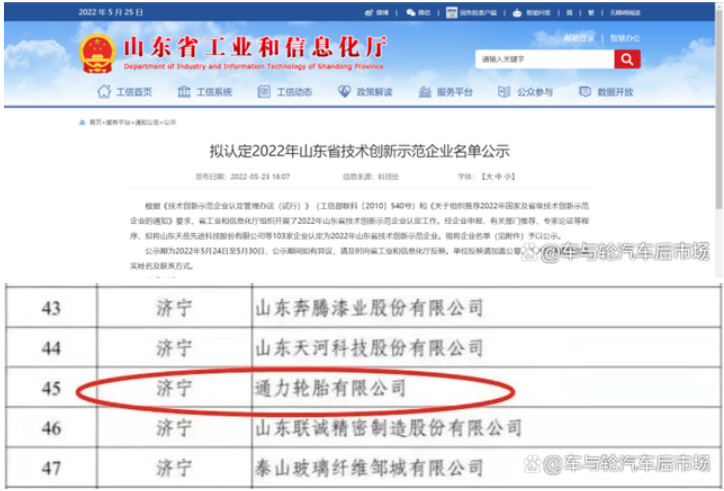Click row number 46 cell
Image resolution: width=724 pixels, height=491 pixels.
(51, 428)
